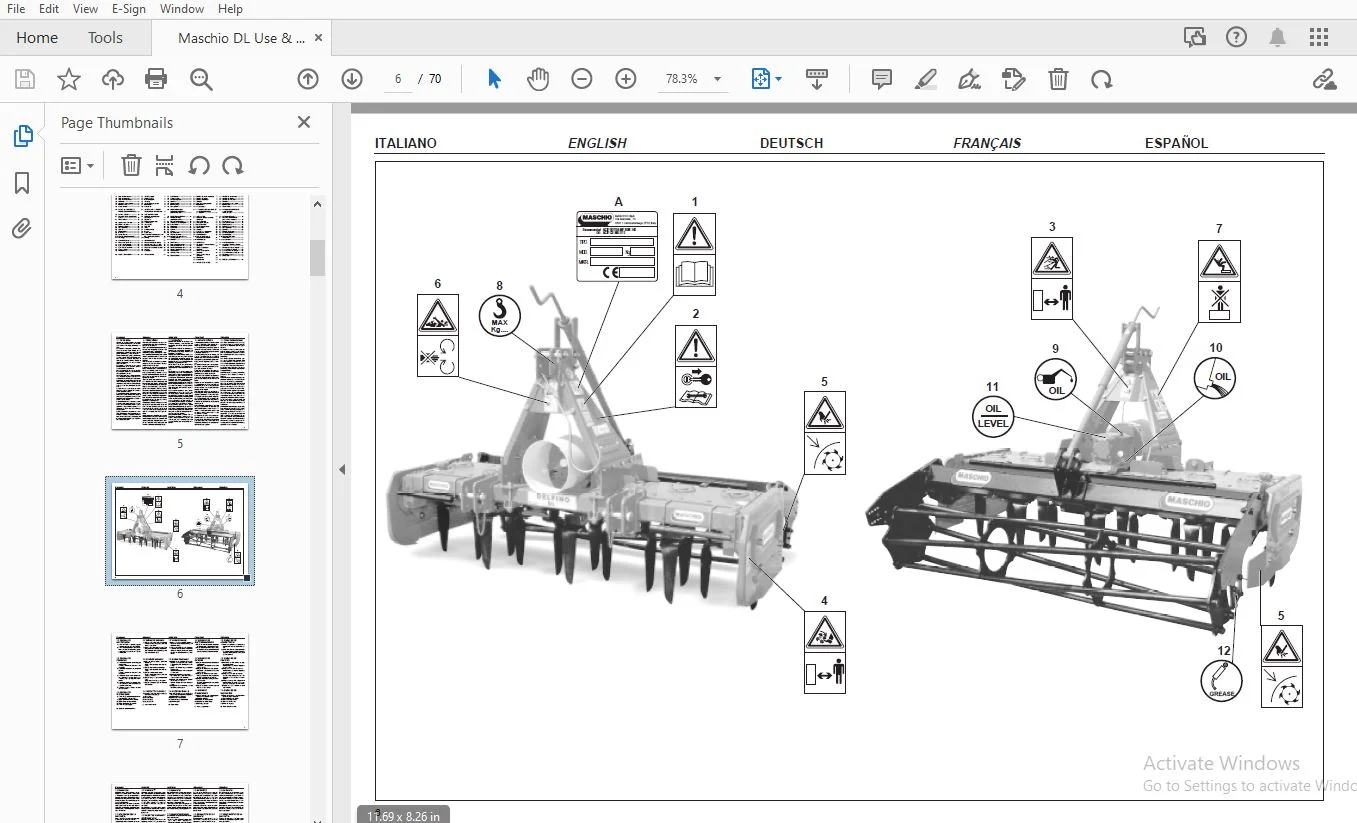
Task: Open the share-with-others chat icon
Action: (x=1195, y=38)
